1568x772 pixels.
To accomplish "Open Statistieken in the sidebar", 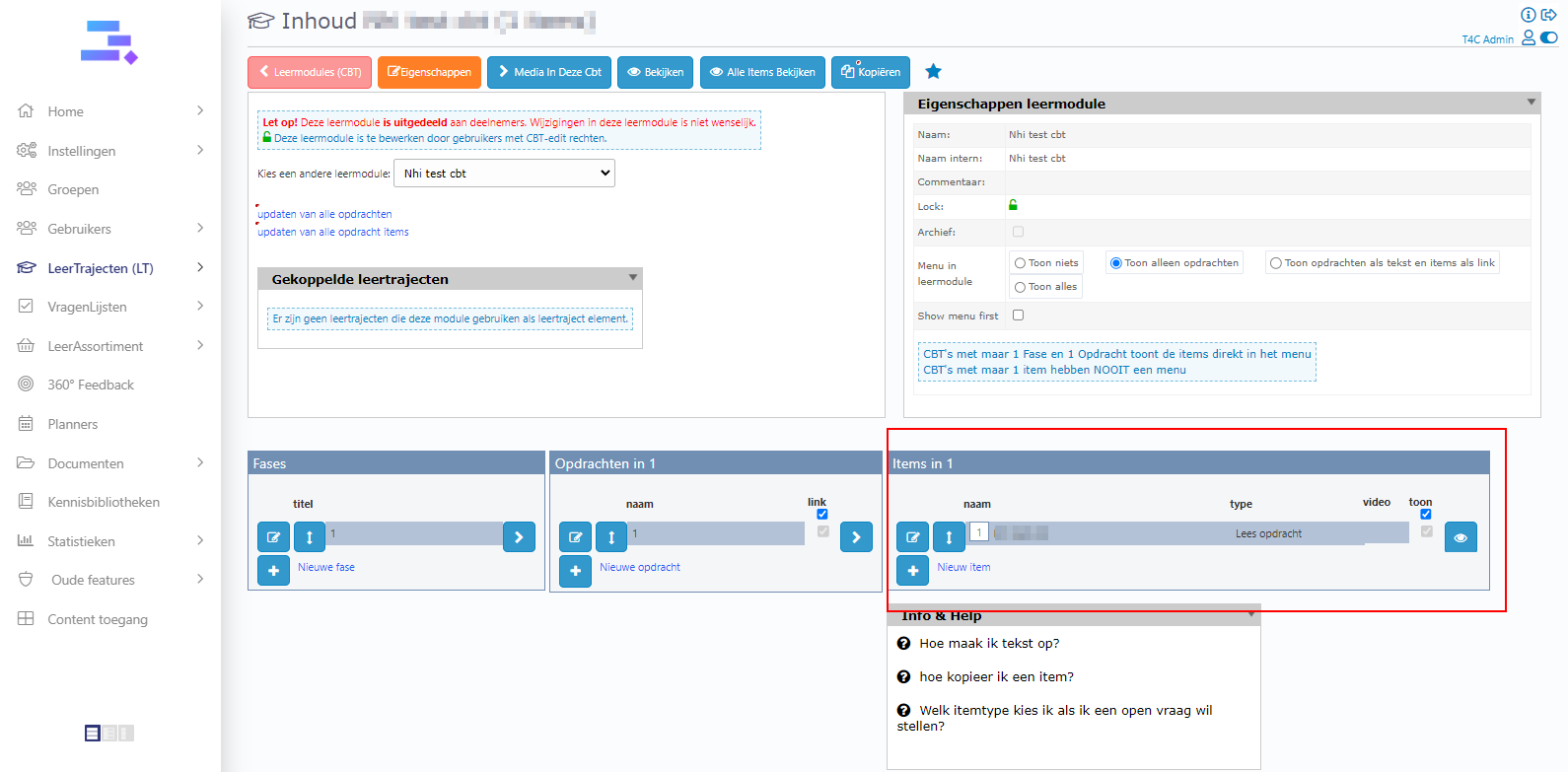I will click(x=81, y=541).
